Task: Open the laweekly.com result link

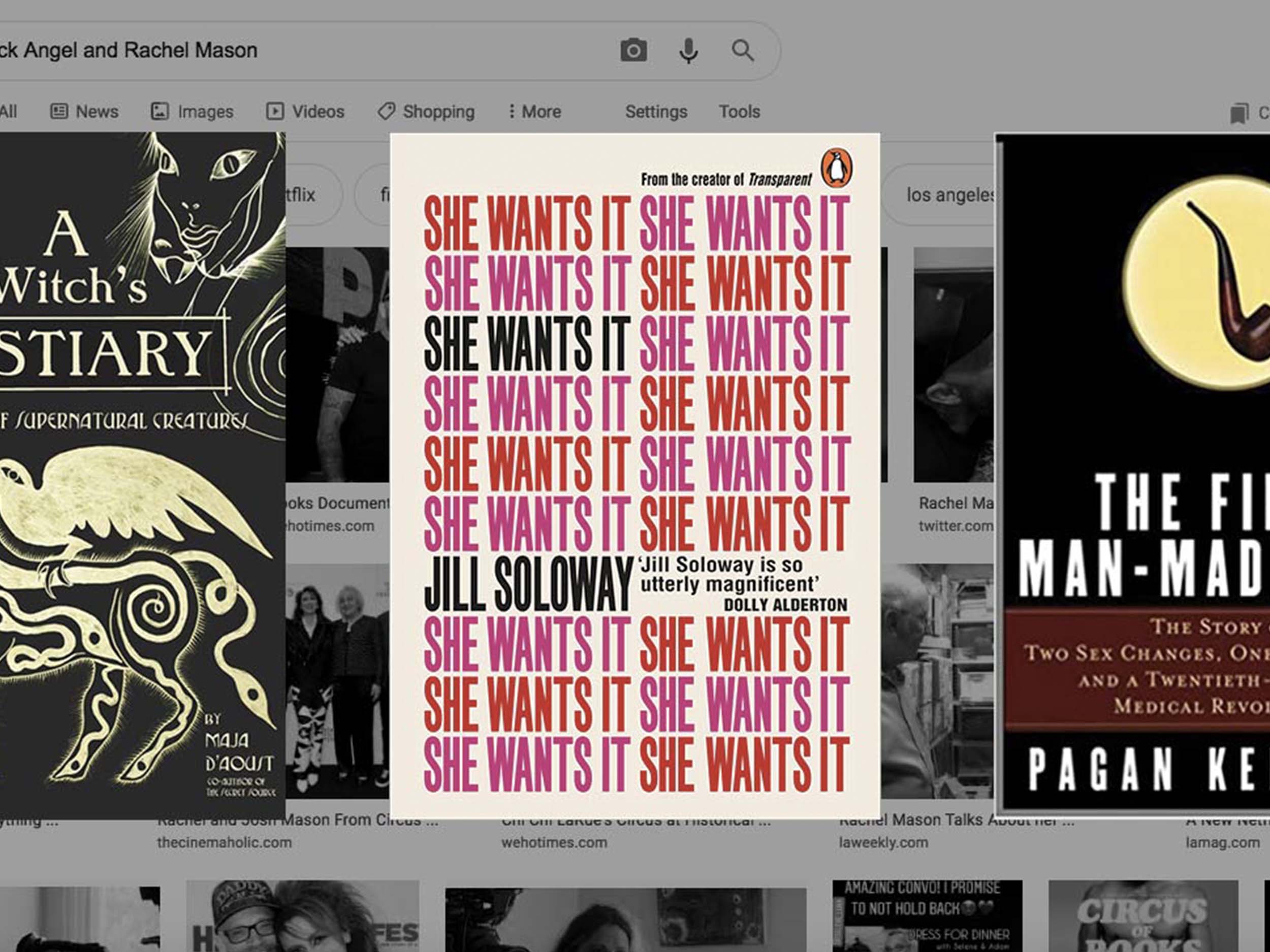Action: [883, 842]
